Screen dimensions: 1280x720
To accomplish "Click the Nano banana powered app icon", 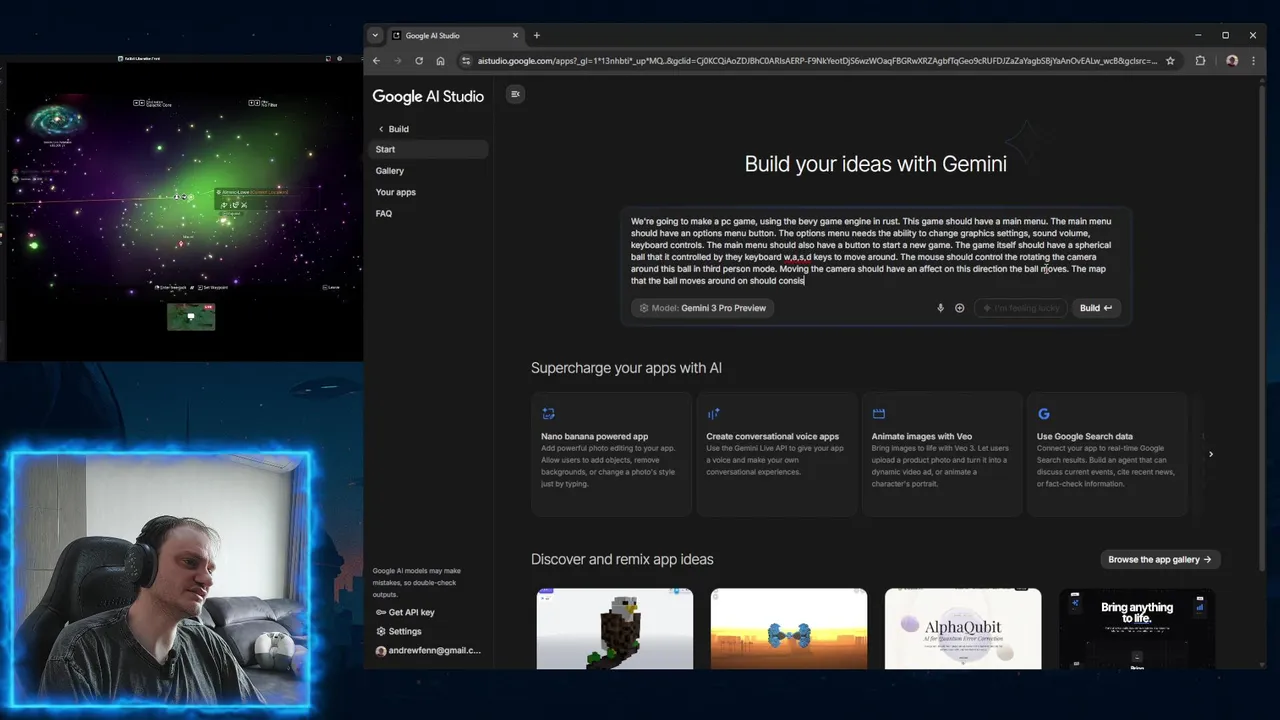I will point(548,413).
